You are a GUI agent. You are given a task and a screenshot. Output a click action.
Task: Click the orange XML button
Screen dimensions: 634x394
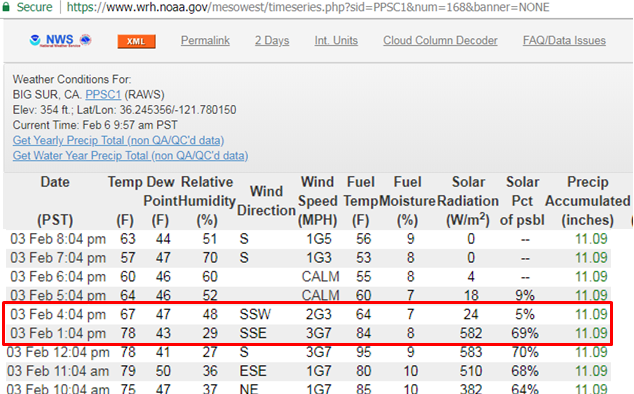tap(136, 41)
